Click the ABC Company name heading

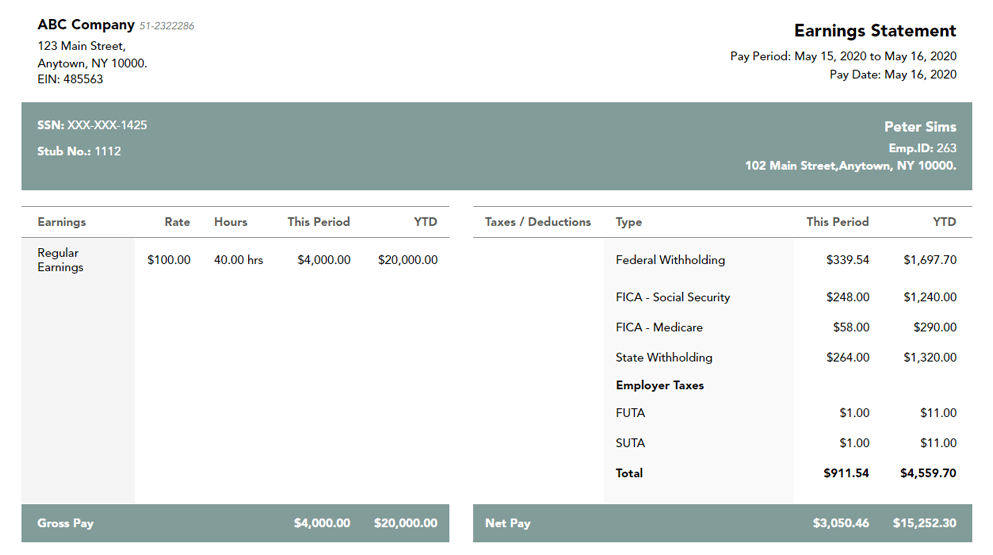pyautogui.click(x=86, y=25)
